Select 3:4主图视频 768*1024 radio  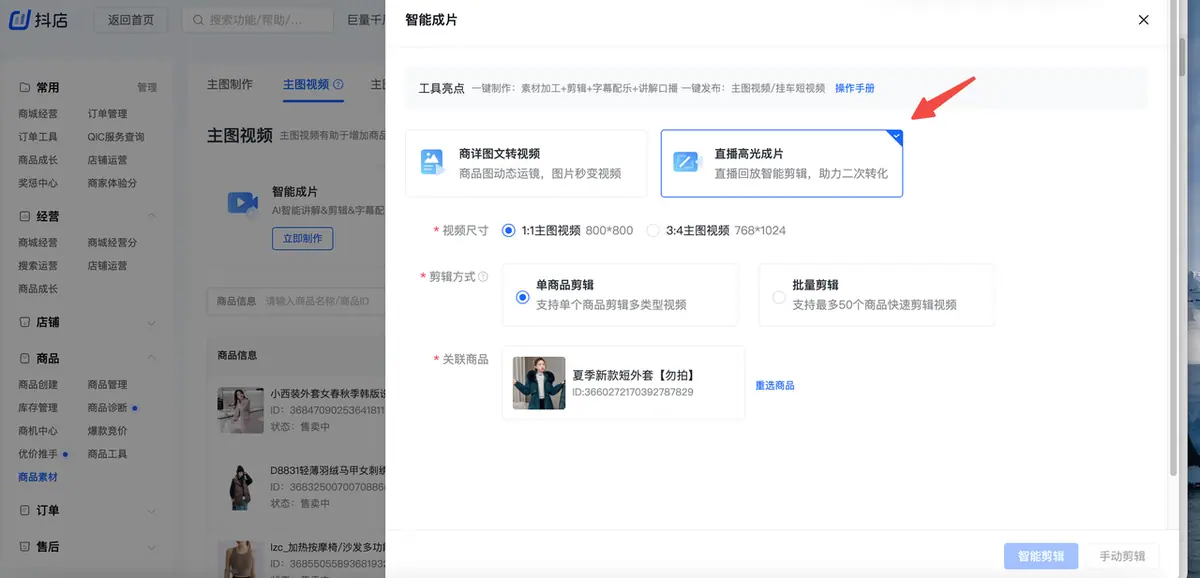pyautogui.click(x=653, y=230)
